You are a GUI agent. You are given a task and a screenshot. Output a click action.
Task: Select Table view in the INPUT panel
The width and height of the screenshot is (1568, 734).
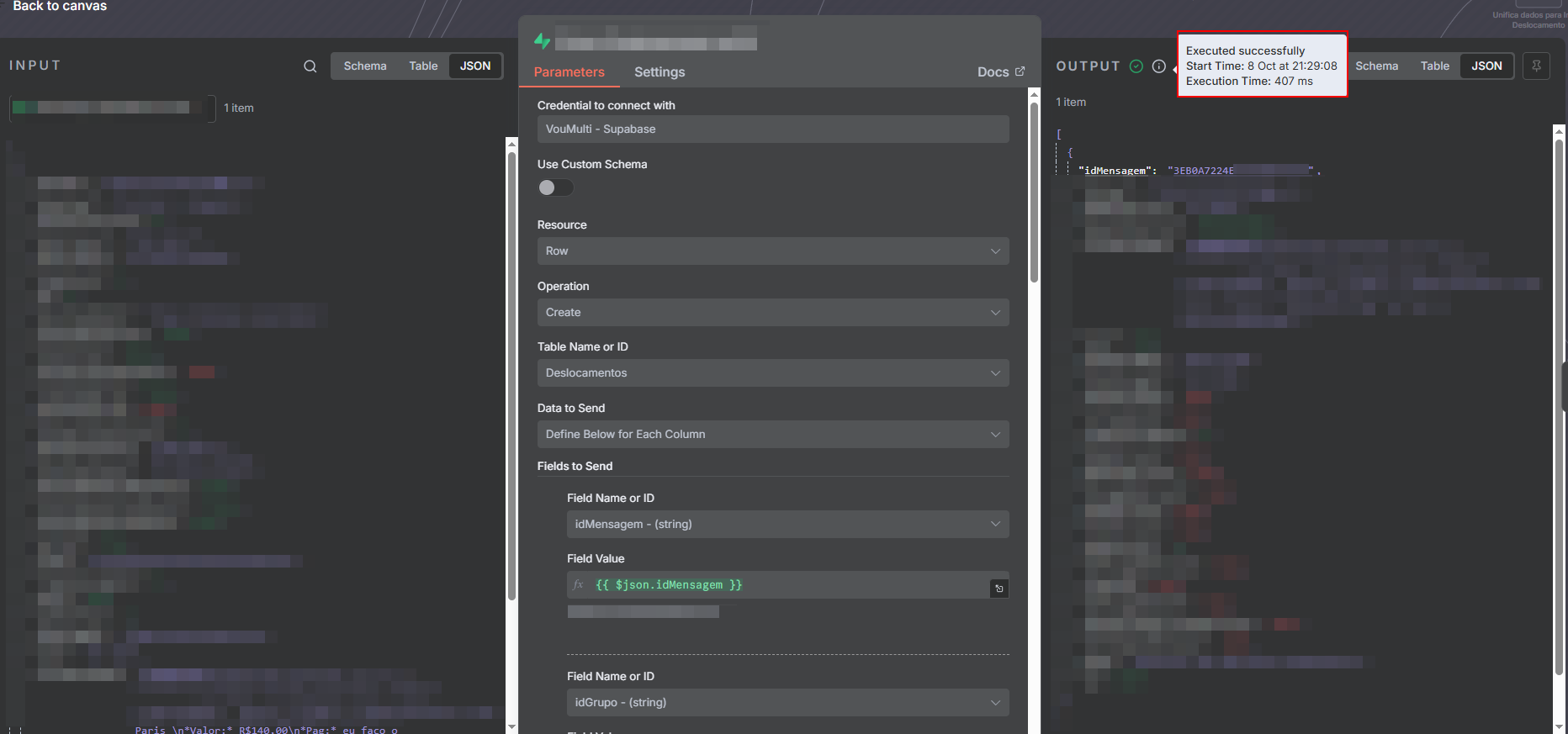(423, 66)
